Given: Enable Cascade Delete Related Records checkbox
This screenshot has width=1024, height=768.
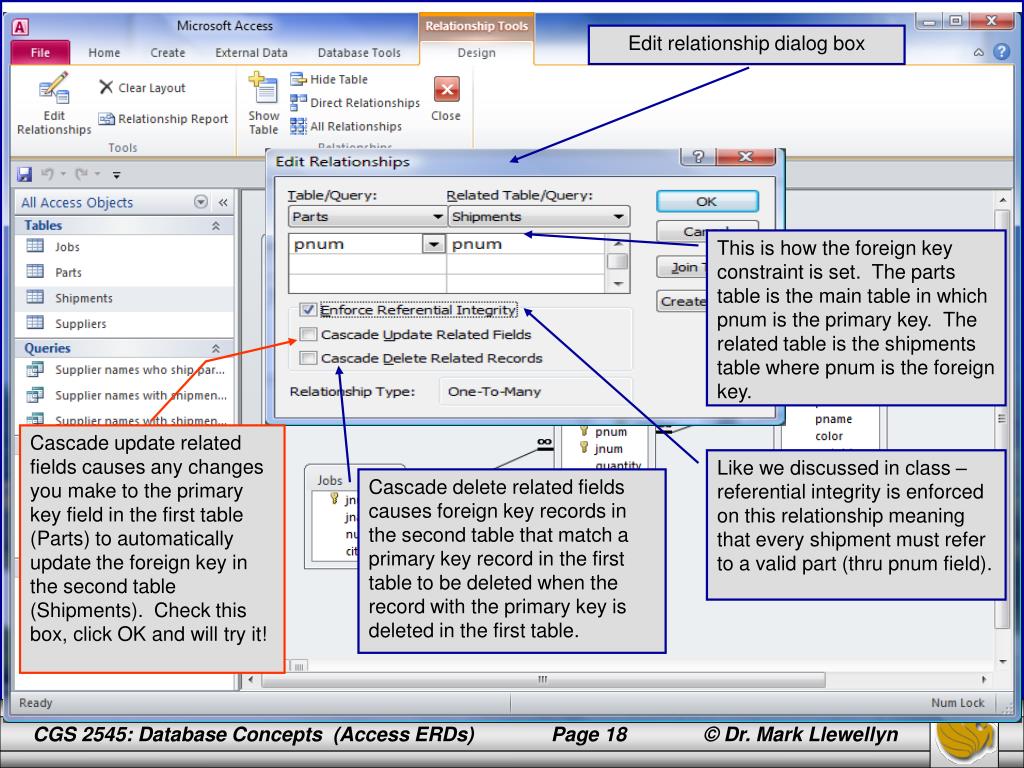Looking at the screenshot, I should click(308, 358).
